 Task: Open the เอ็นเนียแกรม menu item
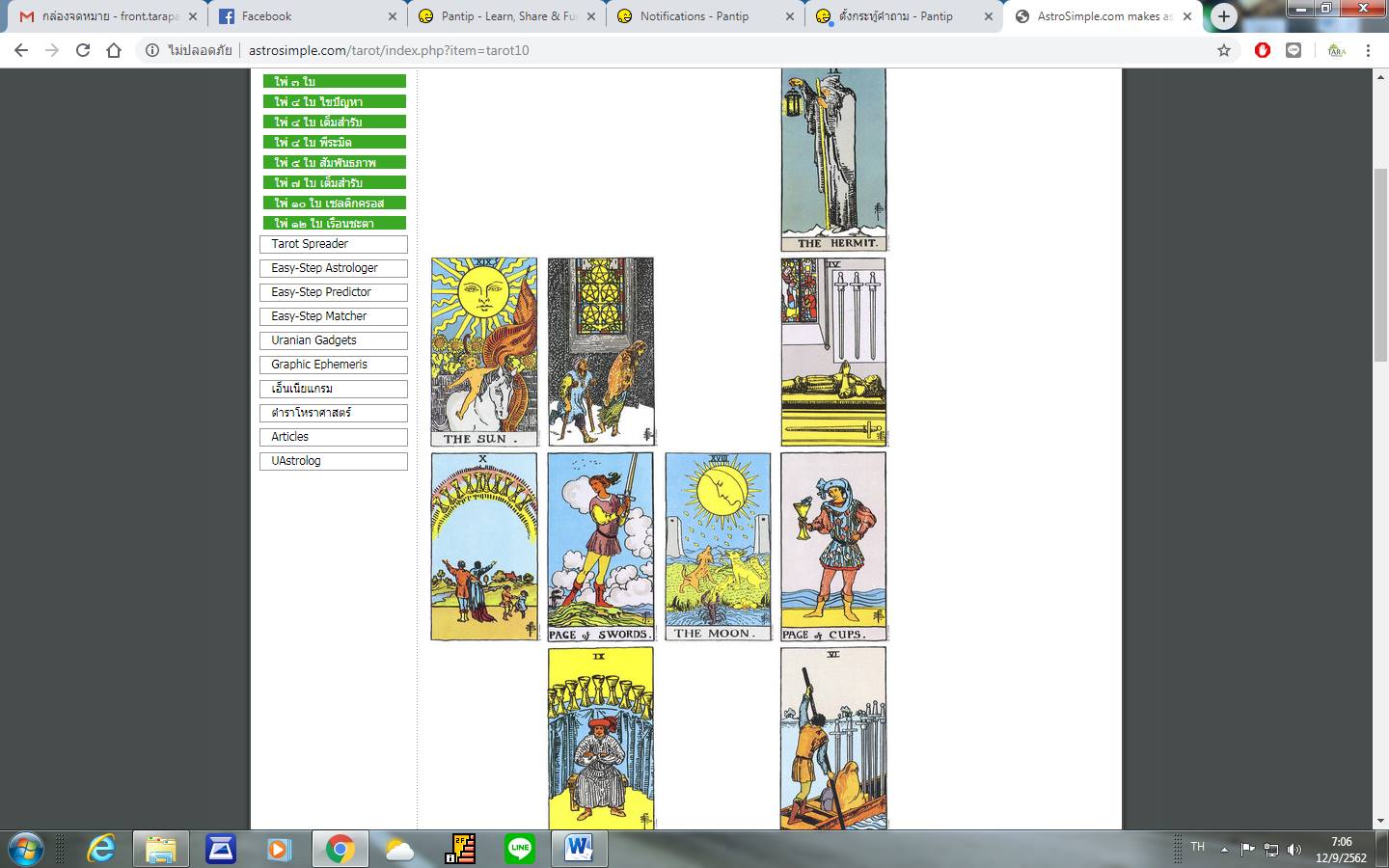pyautogui.click(x=334, y=389)
